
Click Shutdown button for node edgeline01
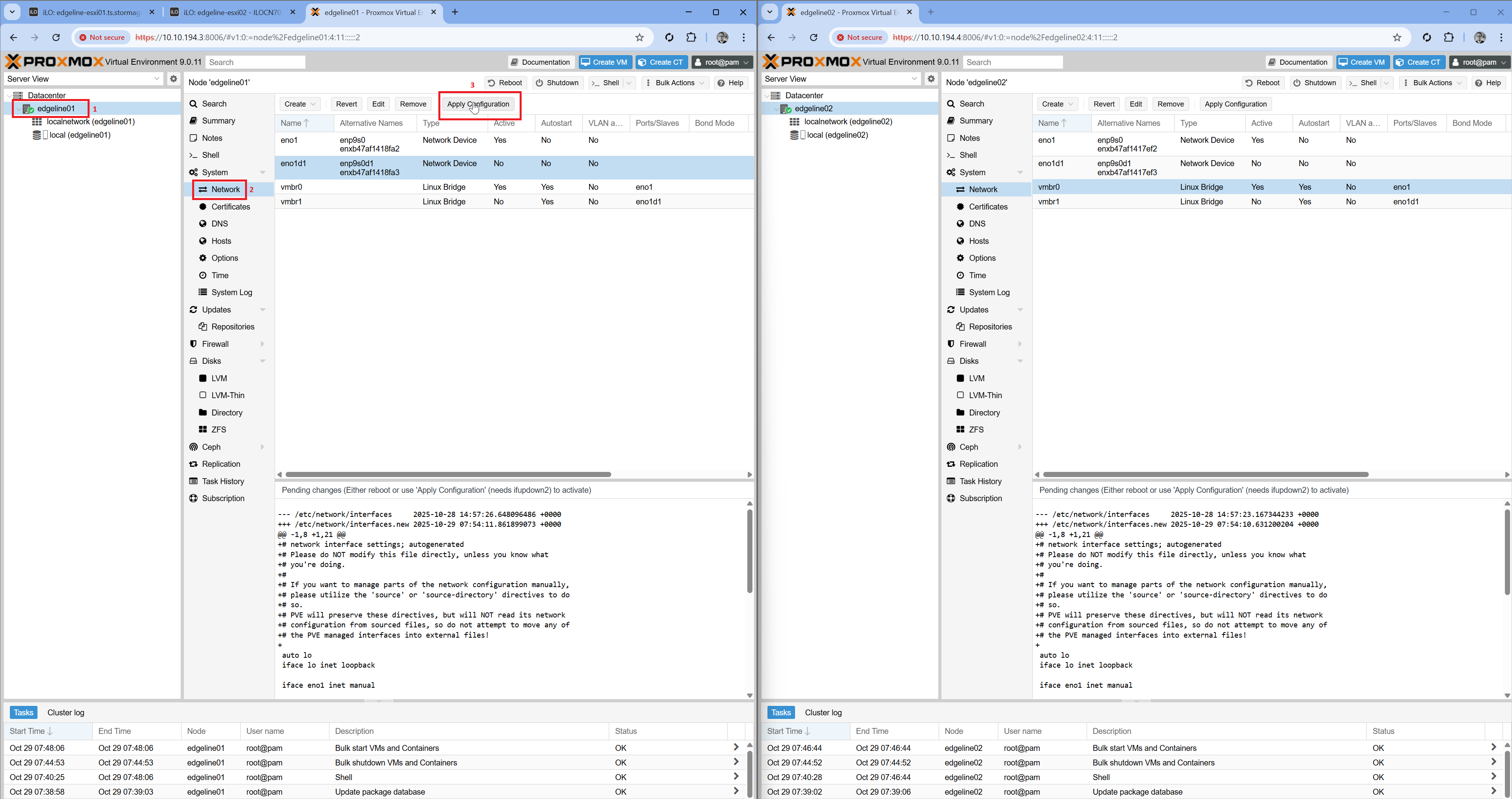coord(557,83)
